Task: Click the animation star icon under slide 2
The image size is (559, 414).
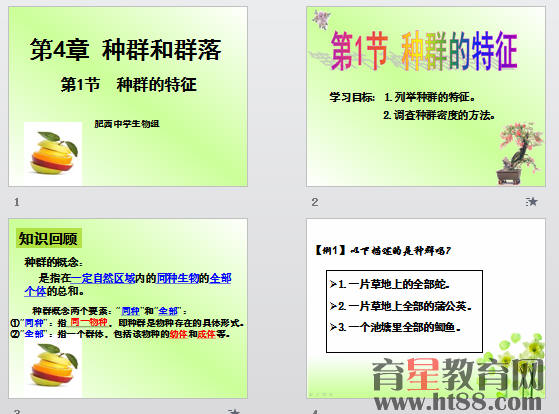Action: point(531,202)
